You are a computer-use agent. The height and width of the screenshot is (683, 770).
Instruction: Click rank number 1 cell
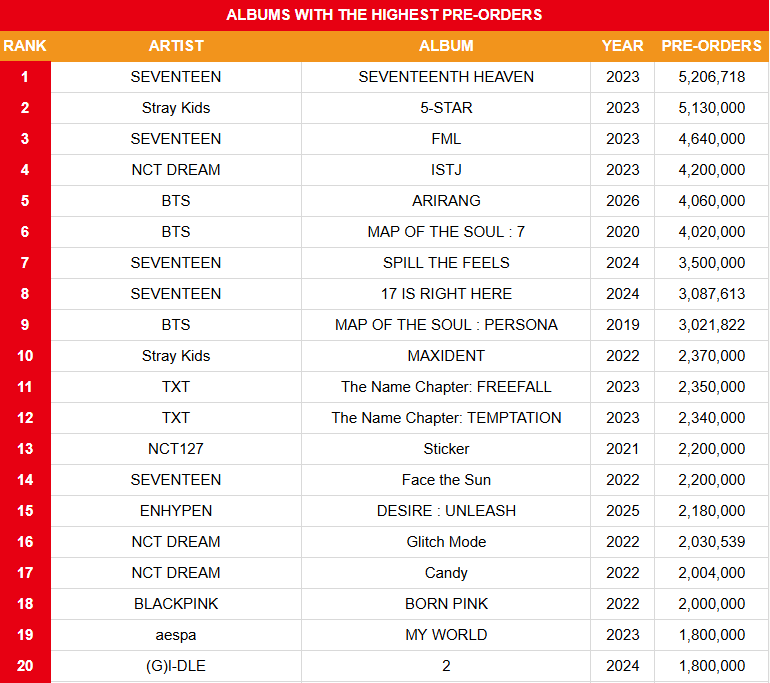click(25, 77)
